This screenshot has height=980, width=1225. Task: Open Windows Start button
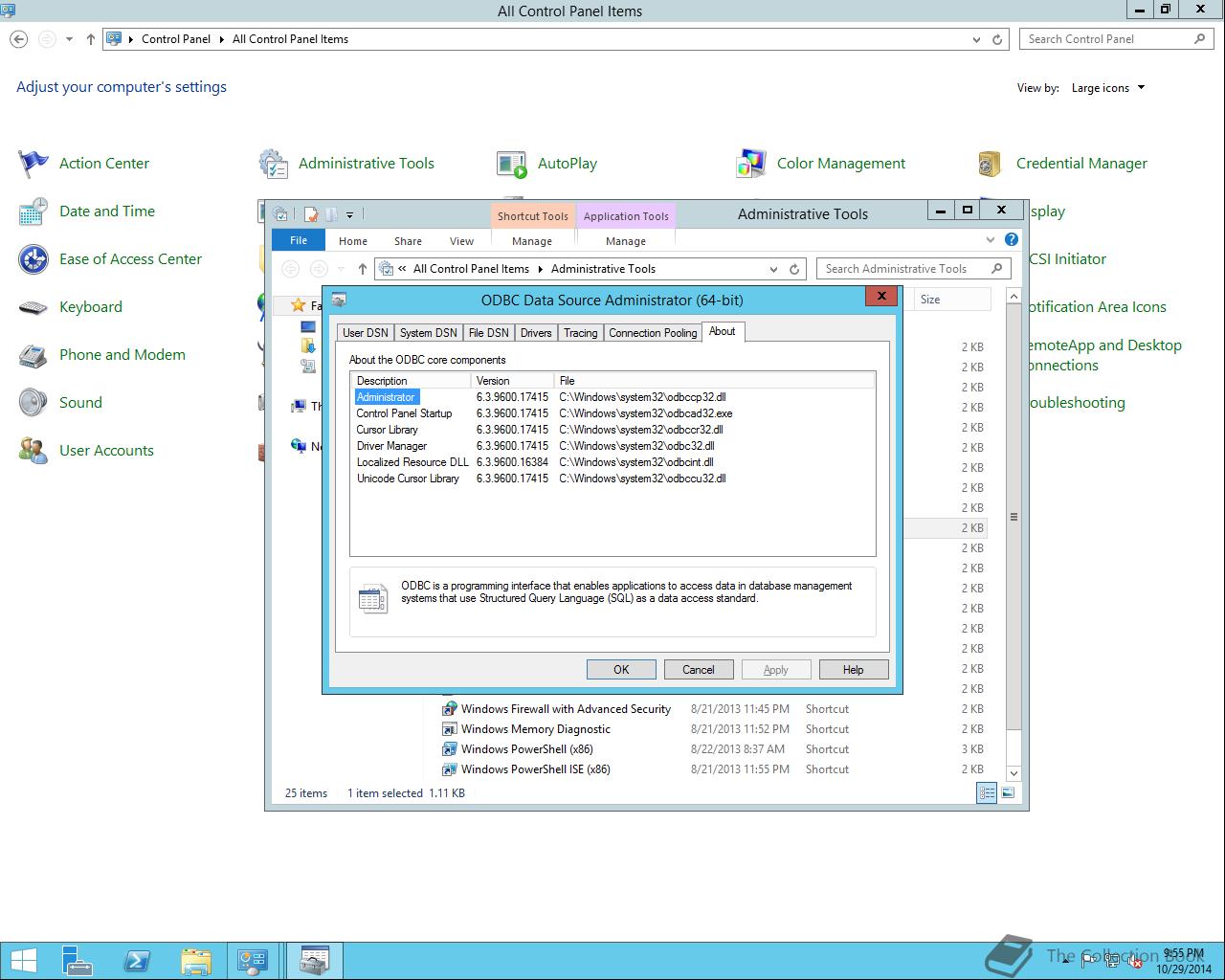coord(23,961)
